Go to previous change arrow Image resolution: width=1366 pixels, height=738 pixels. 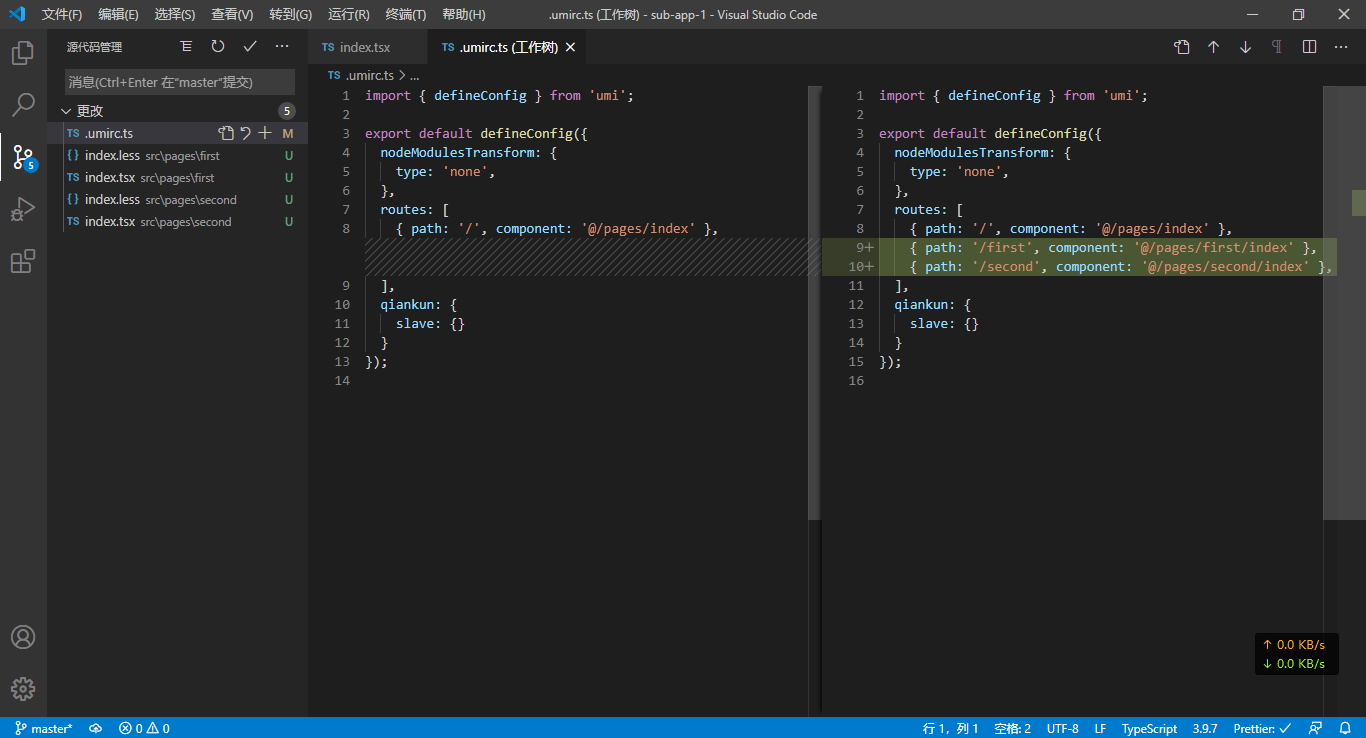tap(1213, 47)
